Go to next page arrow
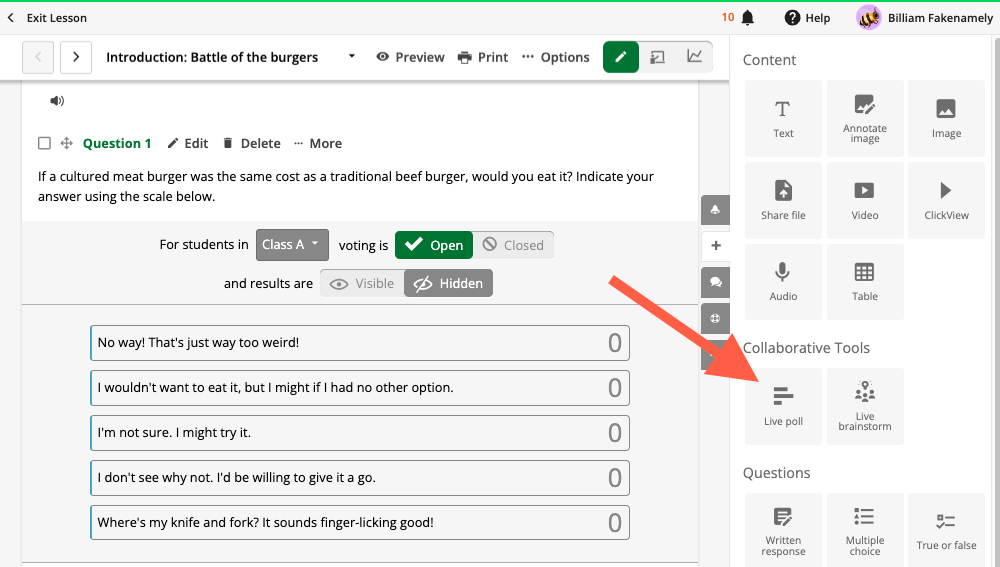Screen dimensions: 1000x567 pyautogui.click(x=76, y=57)
